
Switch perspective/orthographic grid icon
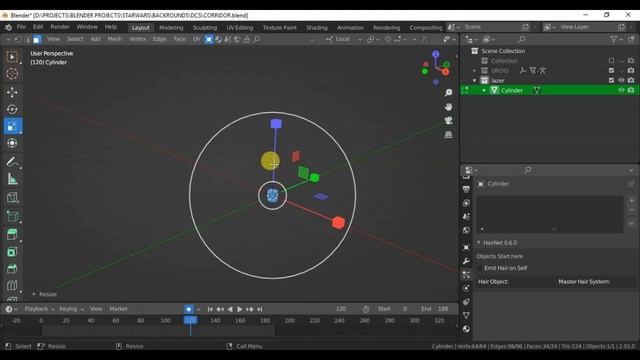(448, 134)
